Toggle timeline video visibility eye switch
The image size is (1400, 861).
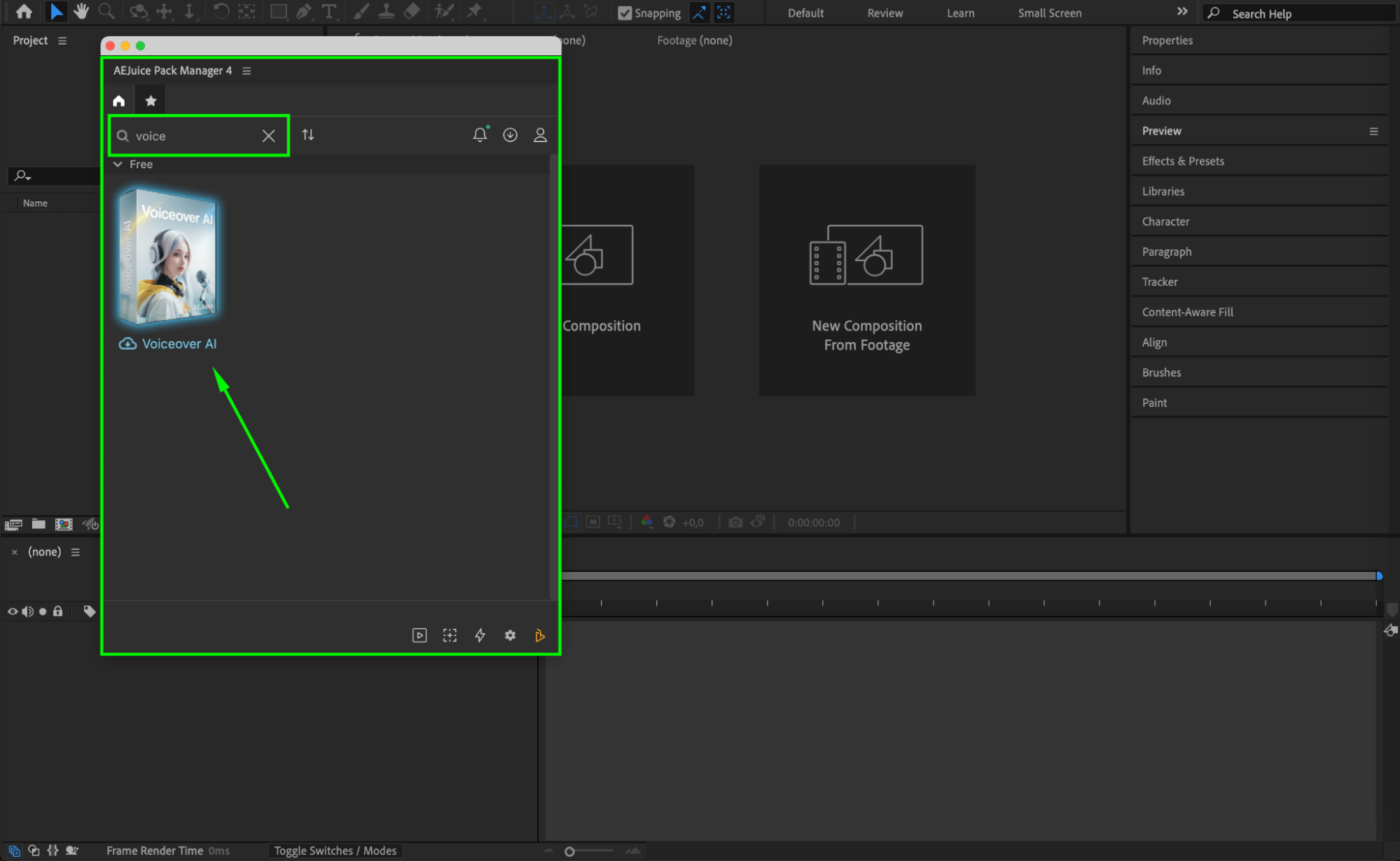(13, 612)
